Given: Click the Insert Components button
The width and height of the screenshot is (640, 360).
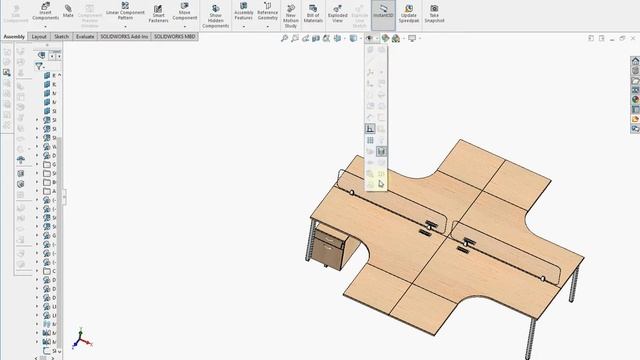Looking at the screenshot, I should (x=45, y=11).
